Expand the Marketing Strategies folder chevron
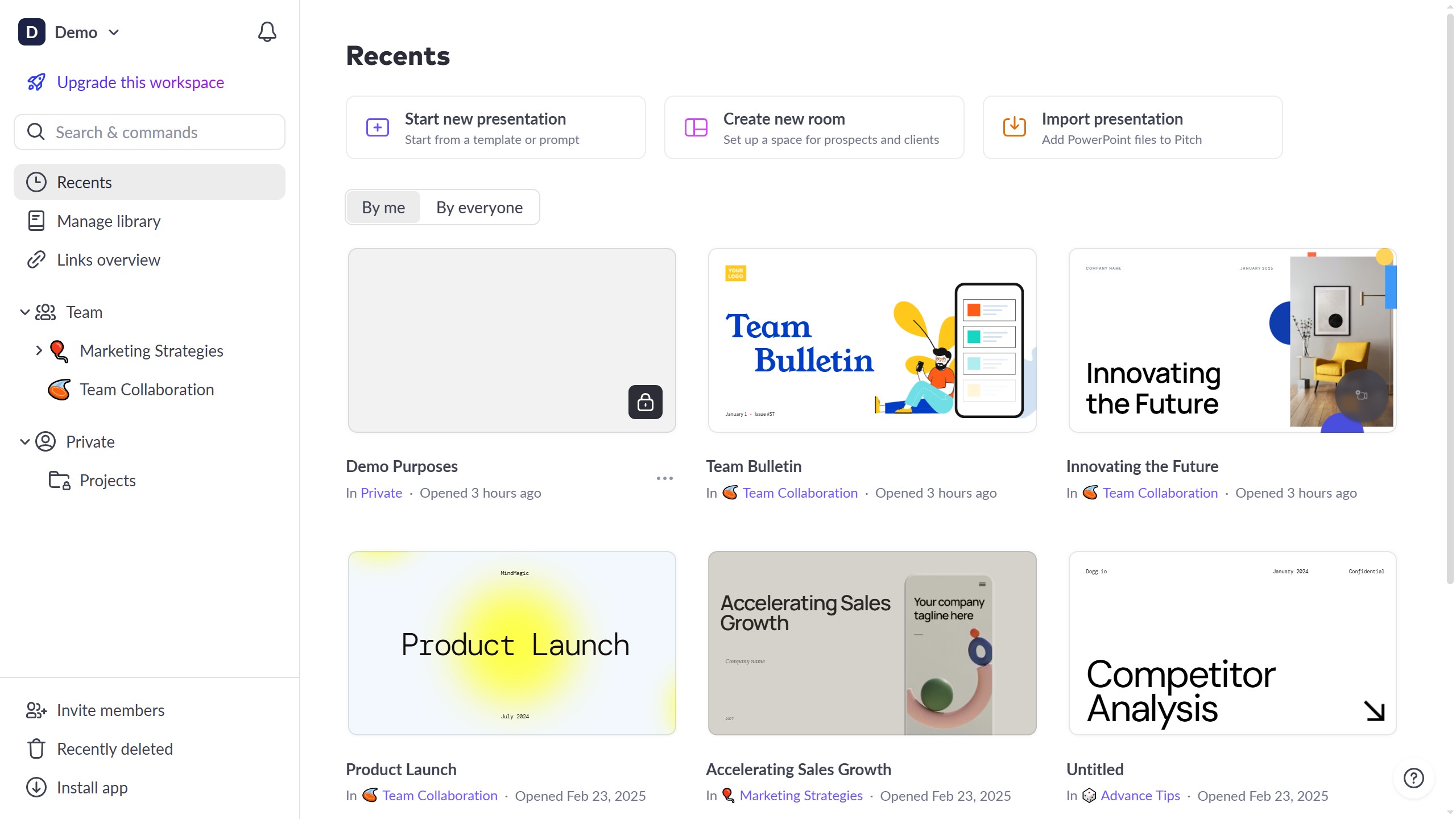Image resolution: width=1456 pixels, height=819 pixels. tap(39, 350)
